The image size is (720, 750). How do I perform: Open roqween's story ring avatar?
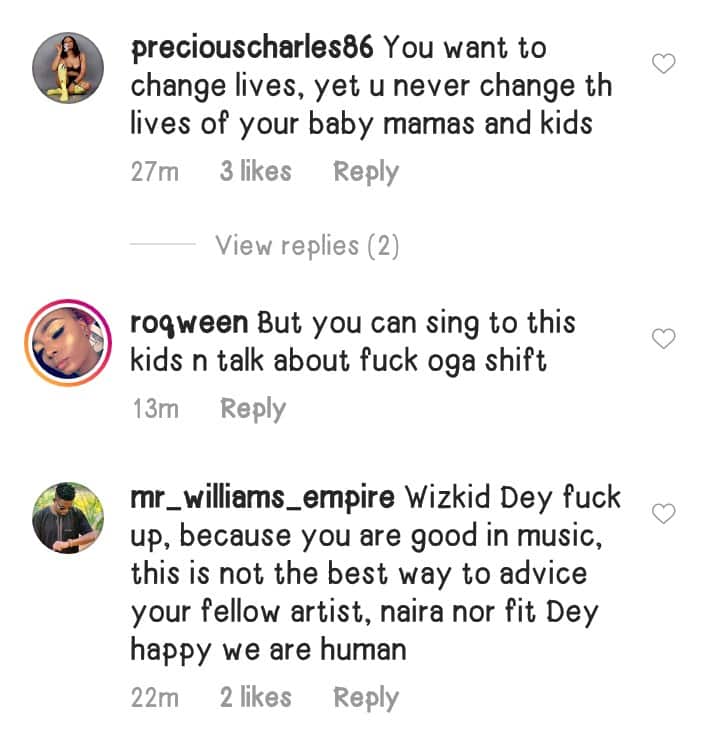tap(68, 341)
